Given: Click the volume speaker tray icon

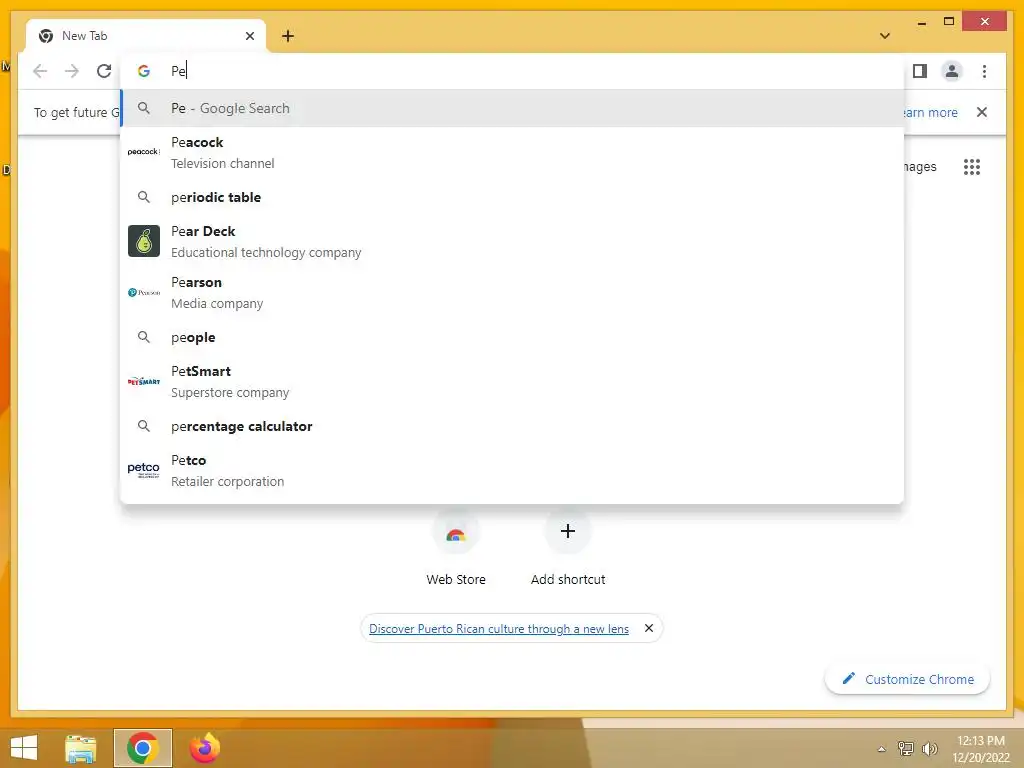Looking at the screenshot, I should (x=929, y=749).
